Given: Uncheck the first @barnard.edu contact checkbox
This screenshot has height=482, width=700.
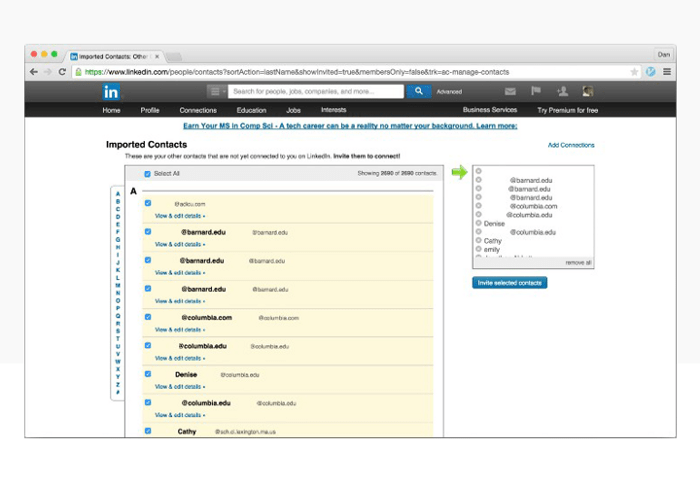Looking at the screenshot, I should pos(148,232).
